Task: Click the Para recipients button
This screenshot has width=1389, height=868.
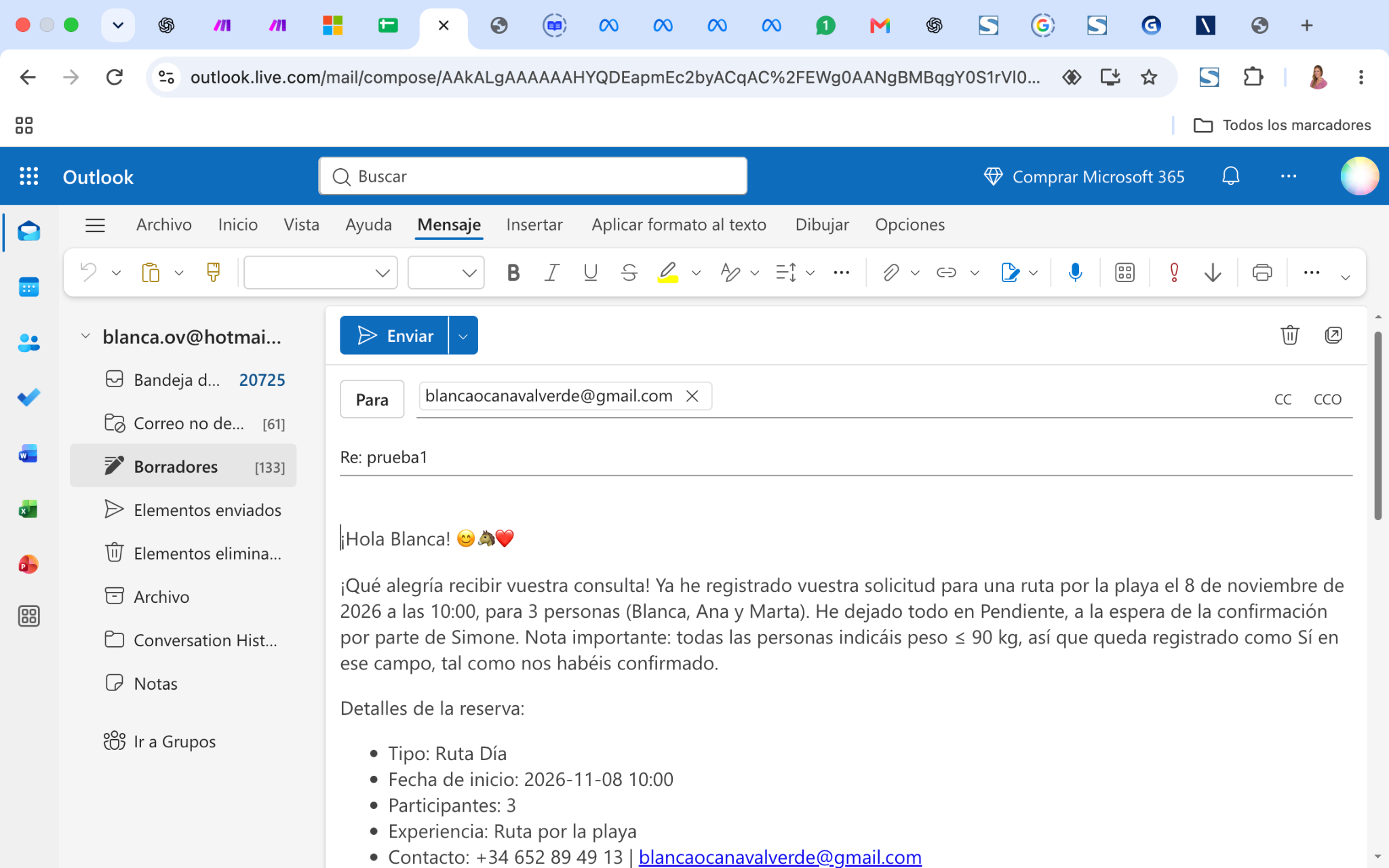Action: pyautogui.click(x=372, y=399)
